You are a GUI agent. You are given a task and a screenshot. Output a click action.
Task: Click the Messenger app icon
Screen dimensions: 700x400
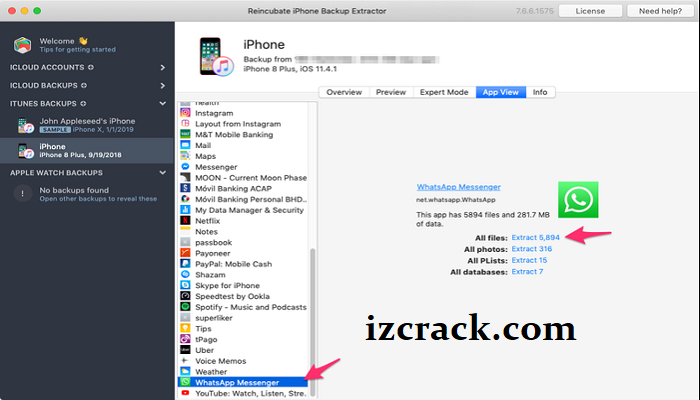pos(185,167)
